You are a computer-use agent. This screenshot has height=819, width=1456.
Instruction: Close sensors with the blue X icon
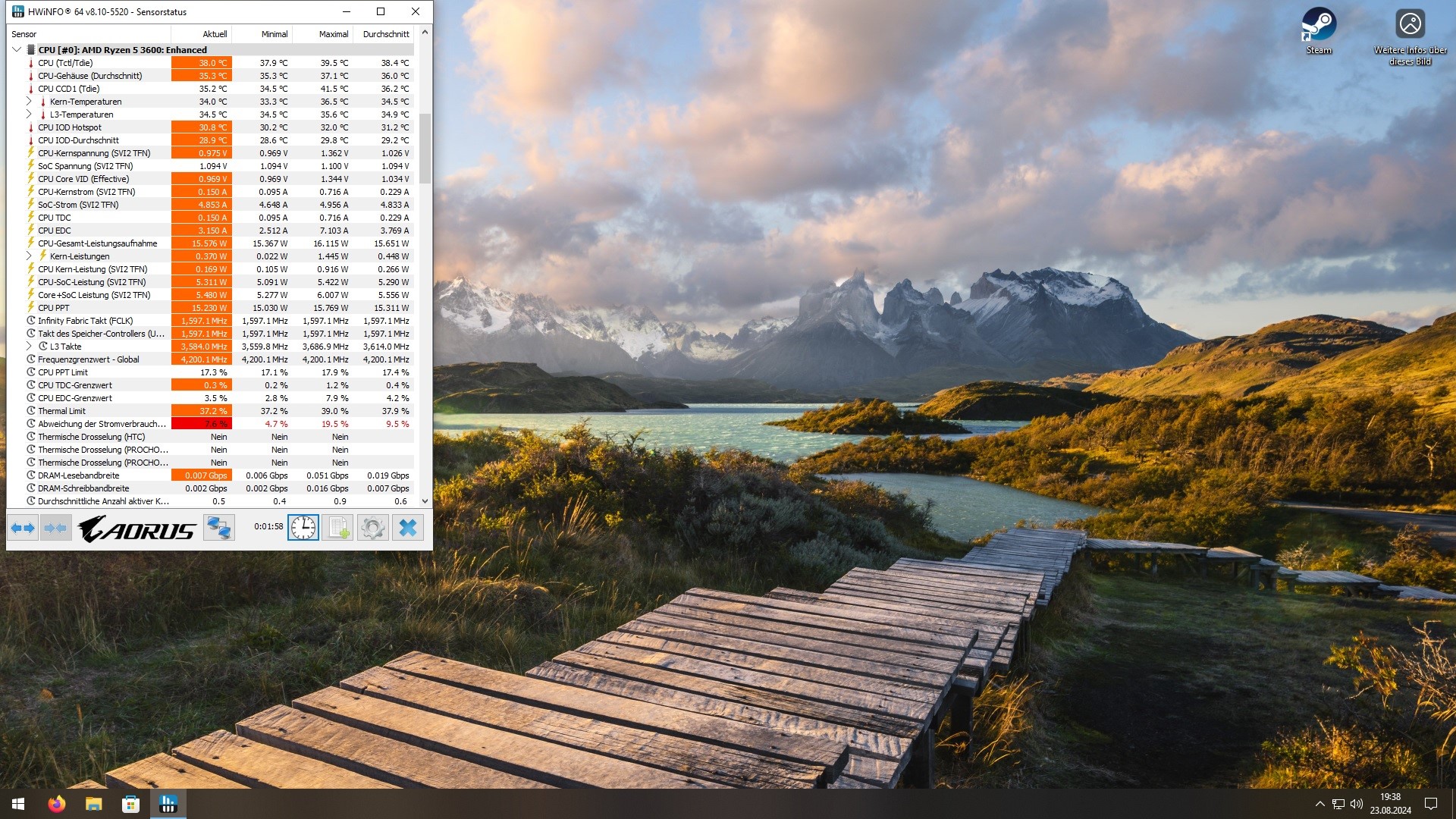click(407, 528)
